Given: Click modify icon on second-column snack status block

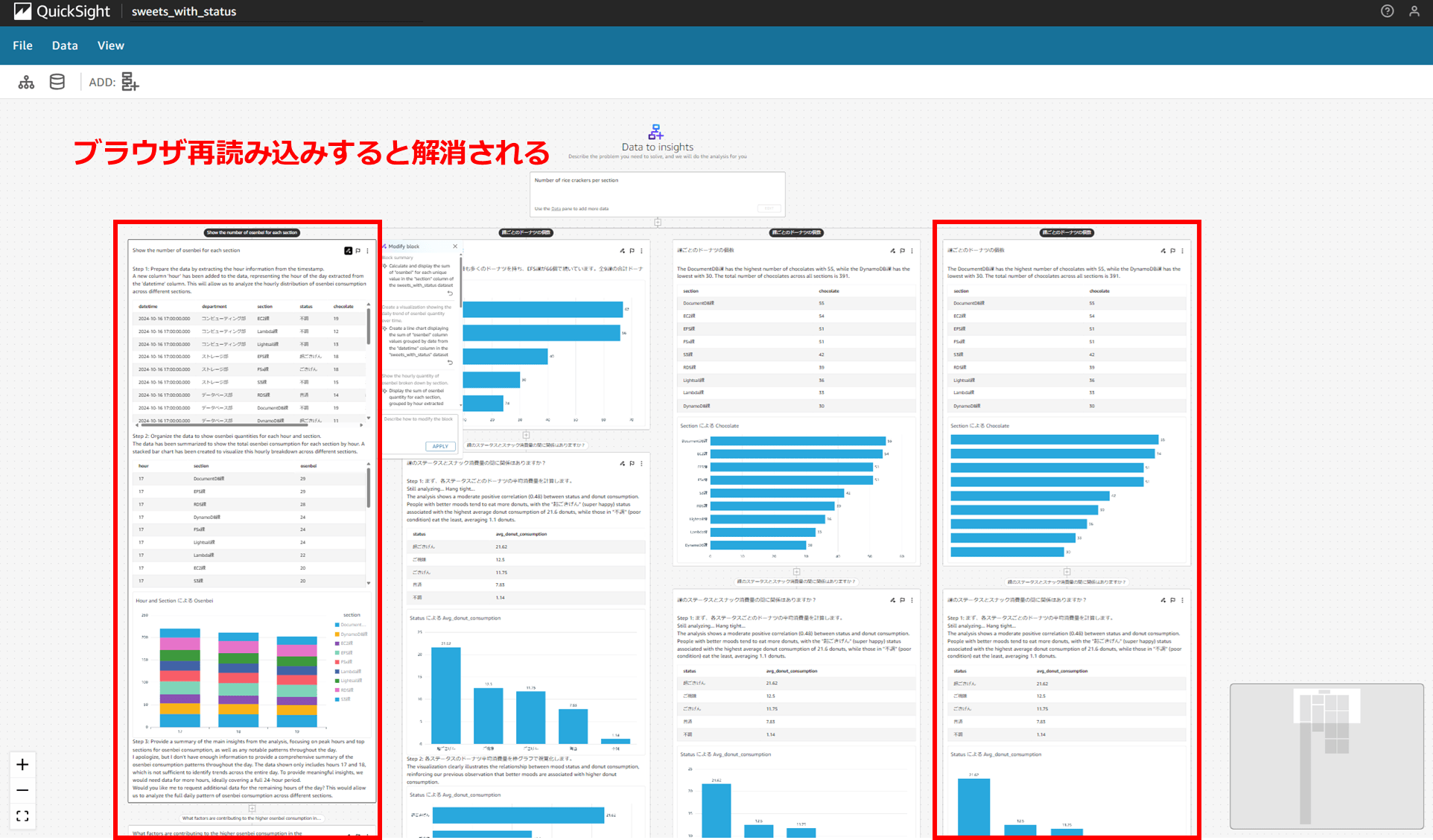Looking at the screenshot, I should 622,463.
